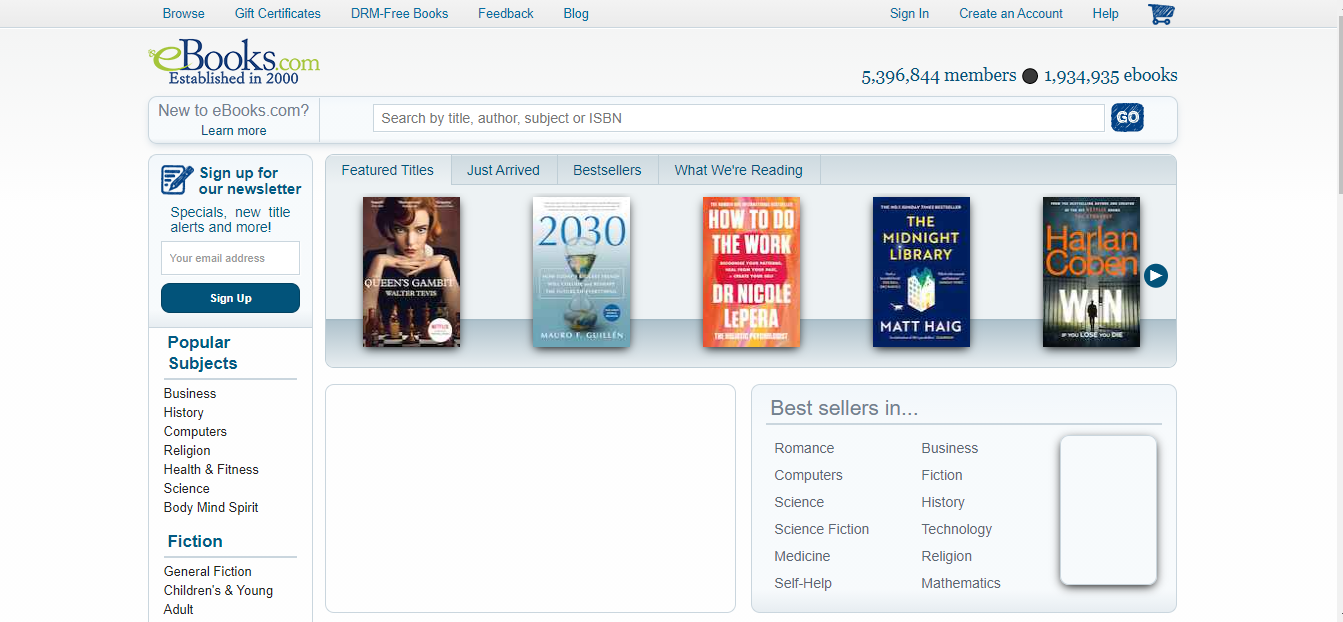The width and height of the screenshot is (1343, 622).
Task: Open How to Do the Work cover
Action: pos(751,272)
